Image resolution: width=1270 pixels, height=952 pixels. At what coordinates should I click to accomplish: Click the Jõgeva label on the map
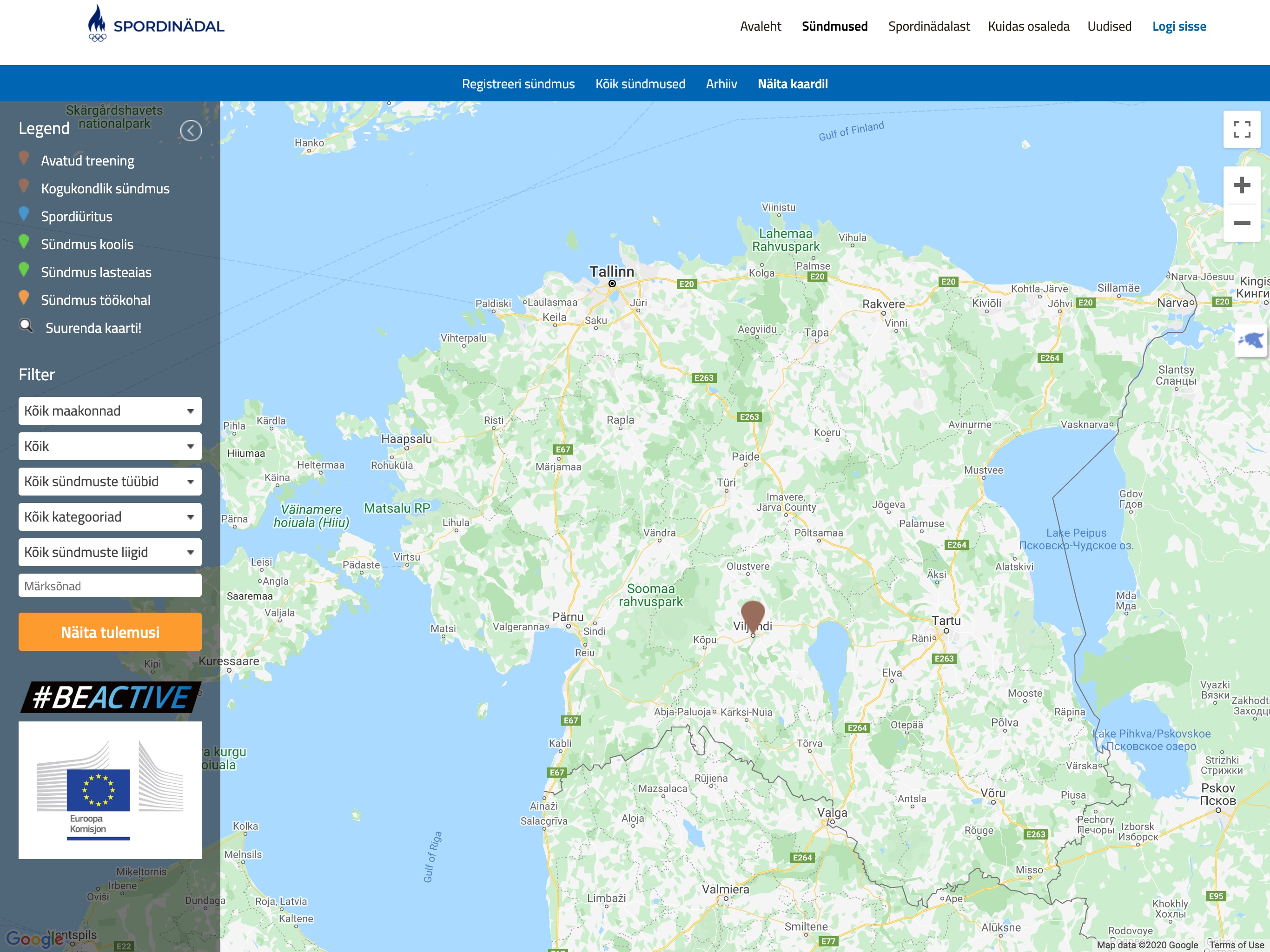click(x=888, y=505)
